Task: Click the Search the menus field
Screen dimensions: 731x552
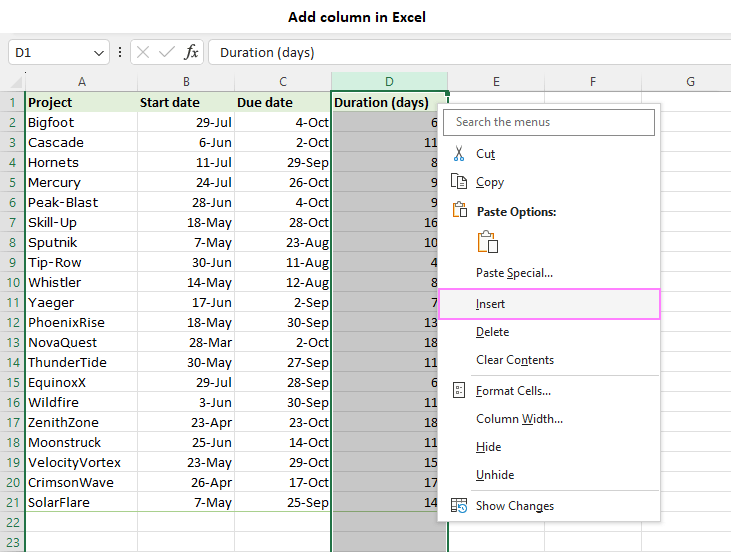Action: pos(549,122)
